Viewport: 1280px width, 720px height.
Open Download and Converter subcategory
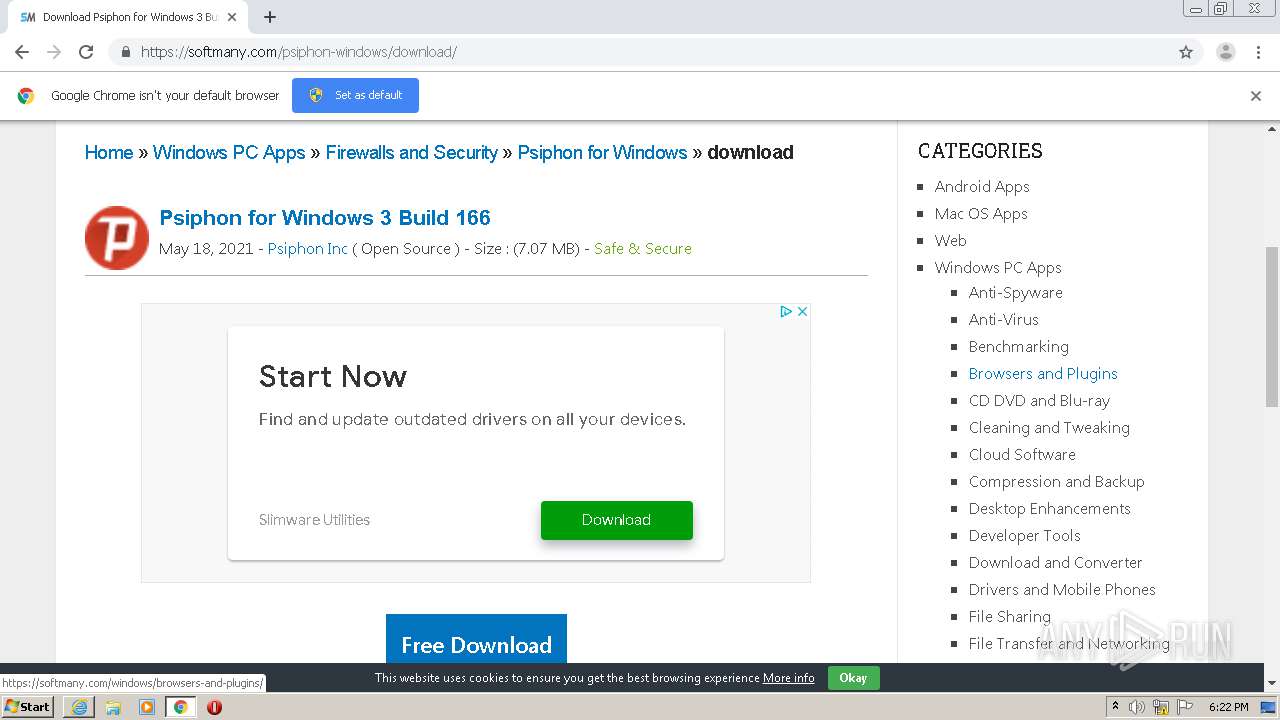click(x=1055, y=563)
